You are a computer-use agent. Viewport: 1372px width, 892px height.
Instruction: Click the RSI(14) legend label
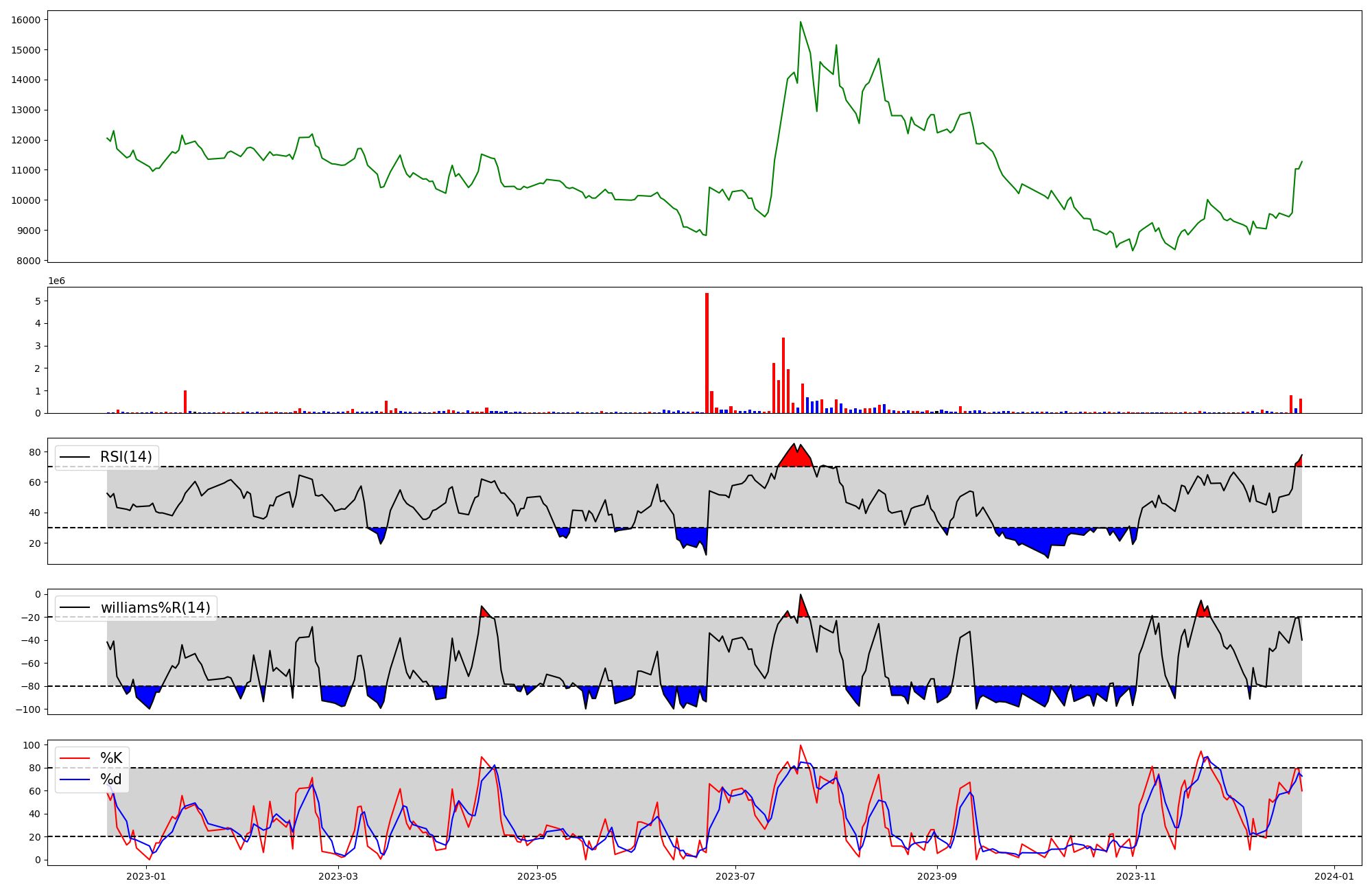[x=126, y=457]
